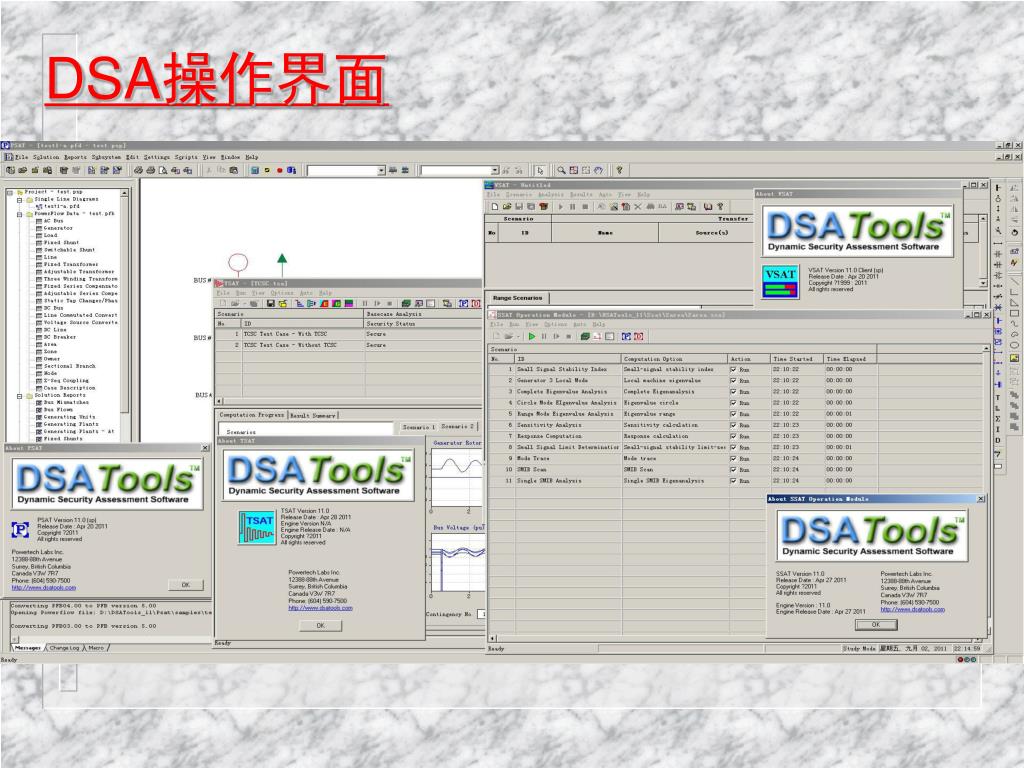Image resolution: width=1024 pixels, height=768 pixels.
Task: Click the sigma tool in the right palette
Action: point(998,419)
